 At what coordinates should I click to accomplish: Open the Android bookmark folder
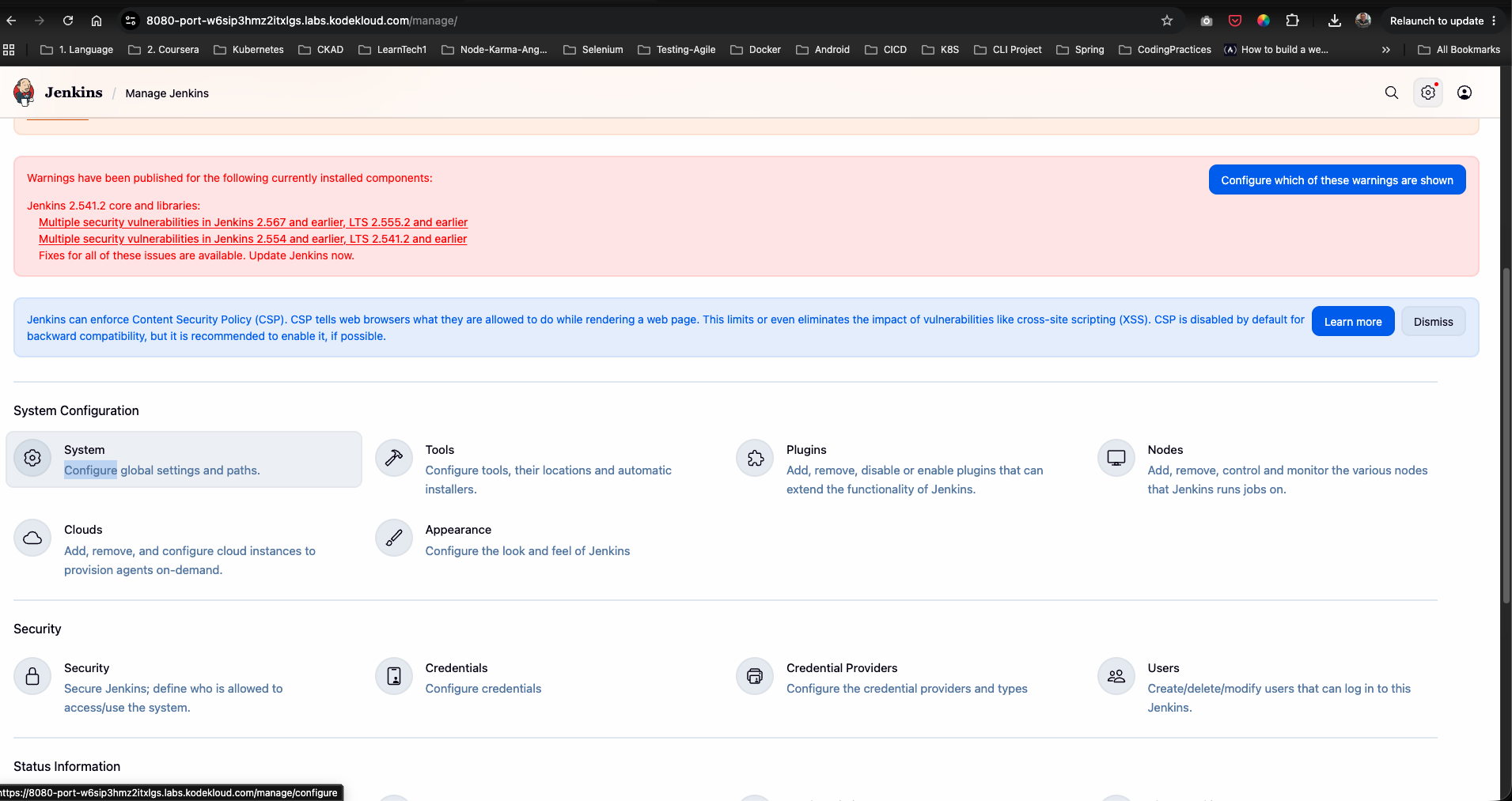pyautogui.click(x=823, y=49)
